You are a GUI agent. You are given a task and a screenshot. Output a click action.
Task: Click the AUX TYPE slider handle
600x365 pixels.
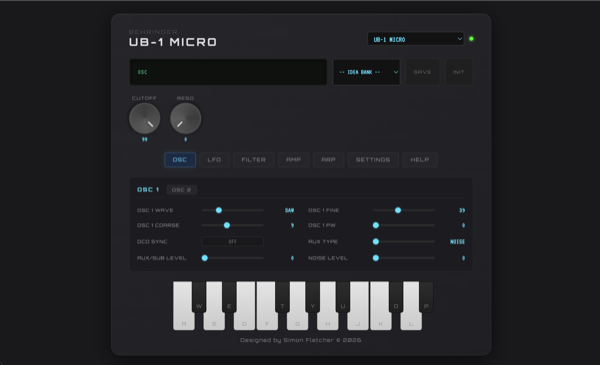click(x=376, y=241)
